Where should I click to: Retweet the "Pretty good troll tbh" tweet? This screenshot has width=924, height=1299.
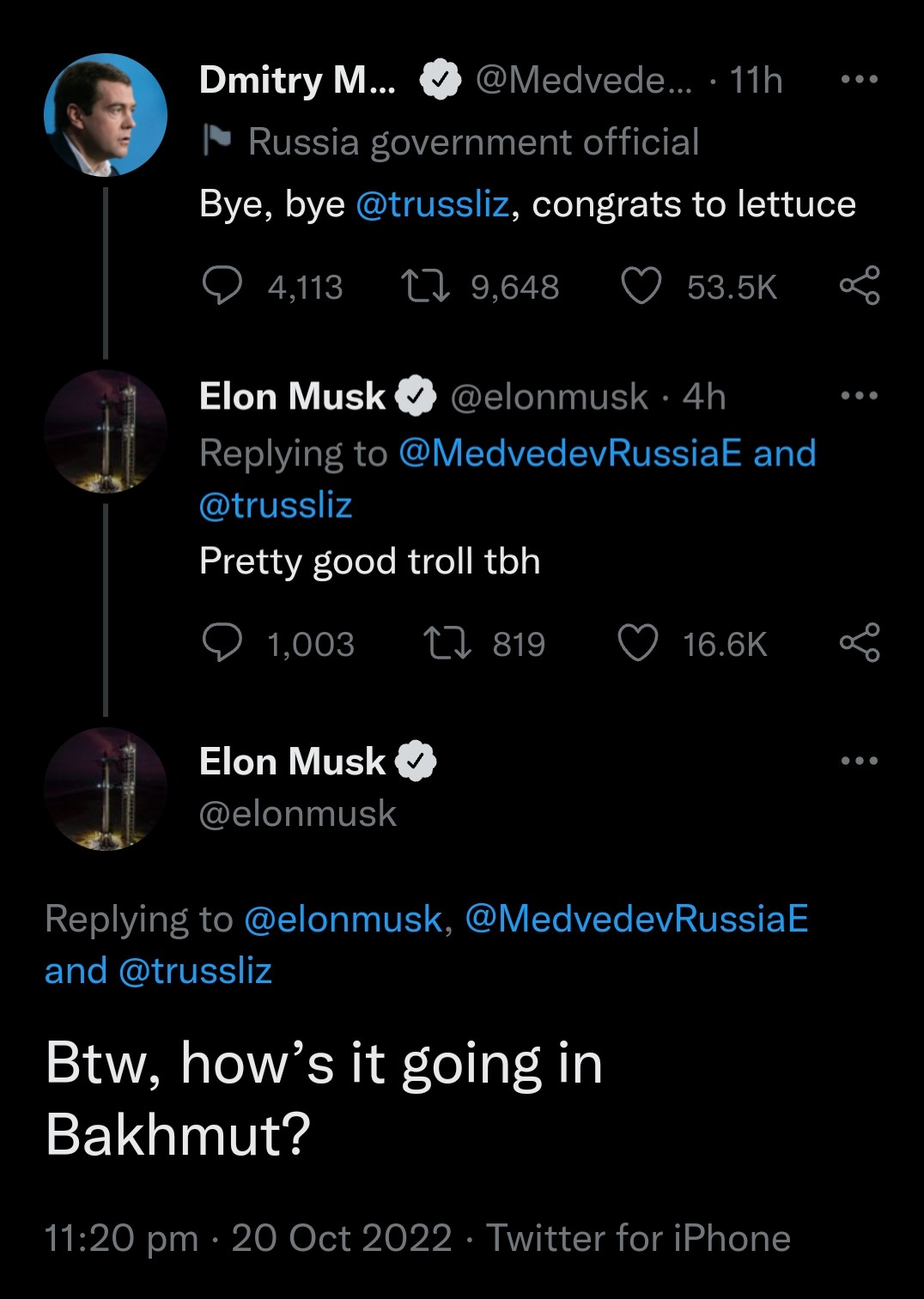(x=448, y=643)
